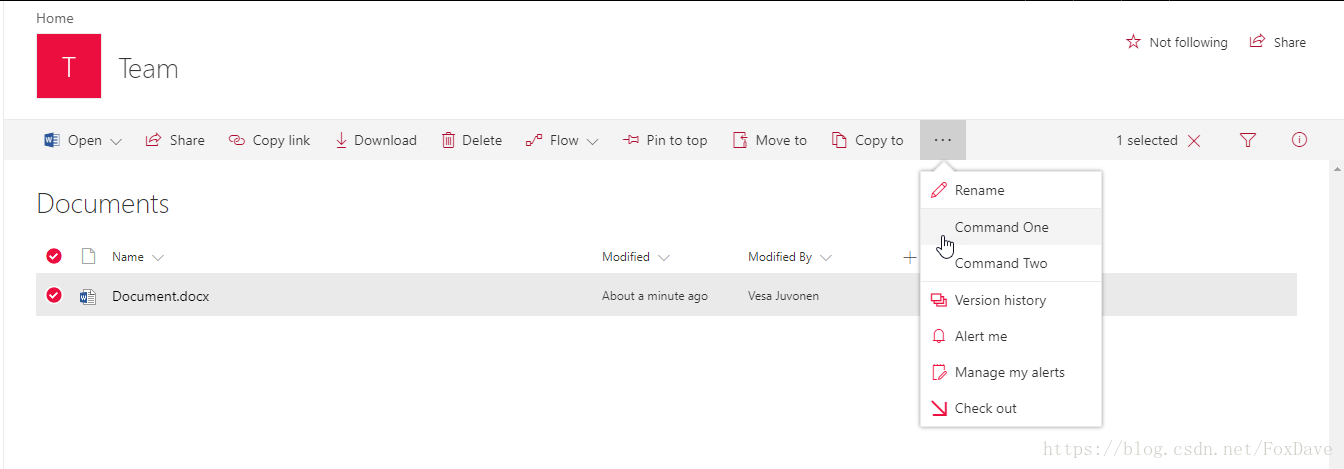1344x469 pixels.
Task: Click the Share icon in command bar
Action: pos(153,140)
